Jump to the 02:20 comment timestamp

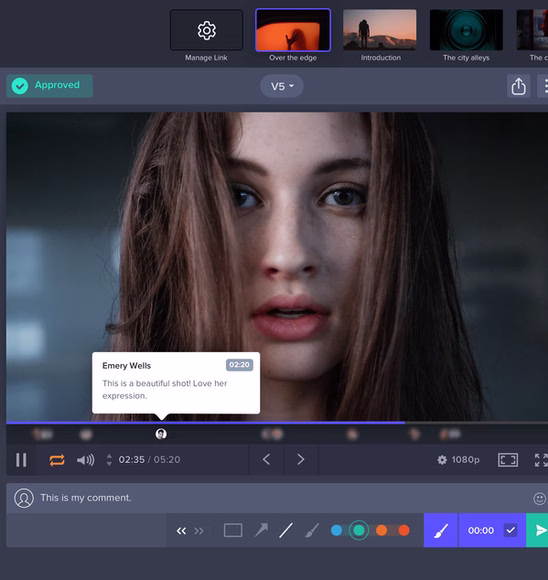[239, 365]
